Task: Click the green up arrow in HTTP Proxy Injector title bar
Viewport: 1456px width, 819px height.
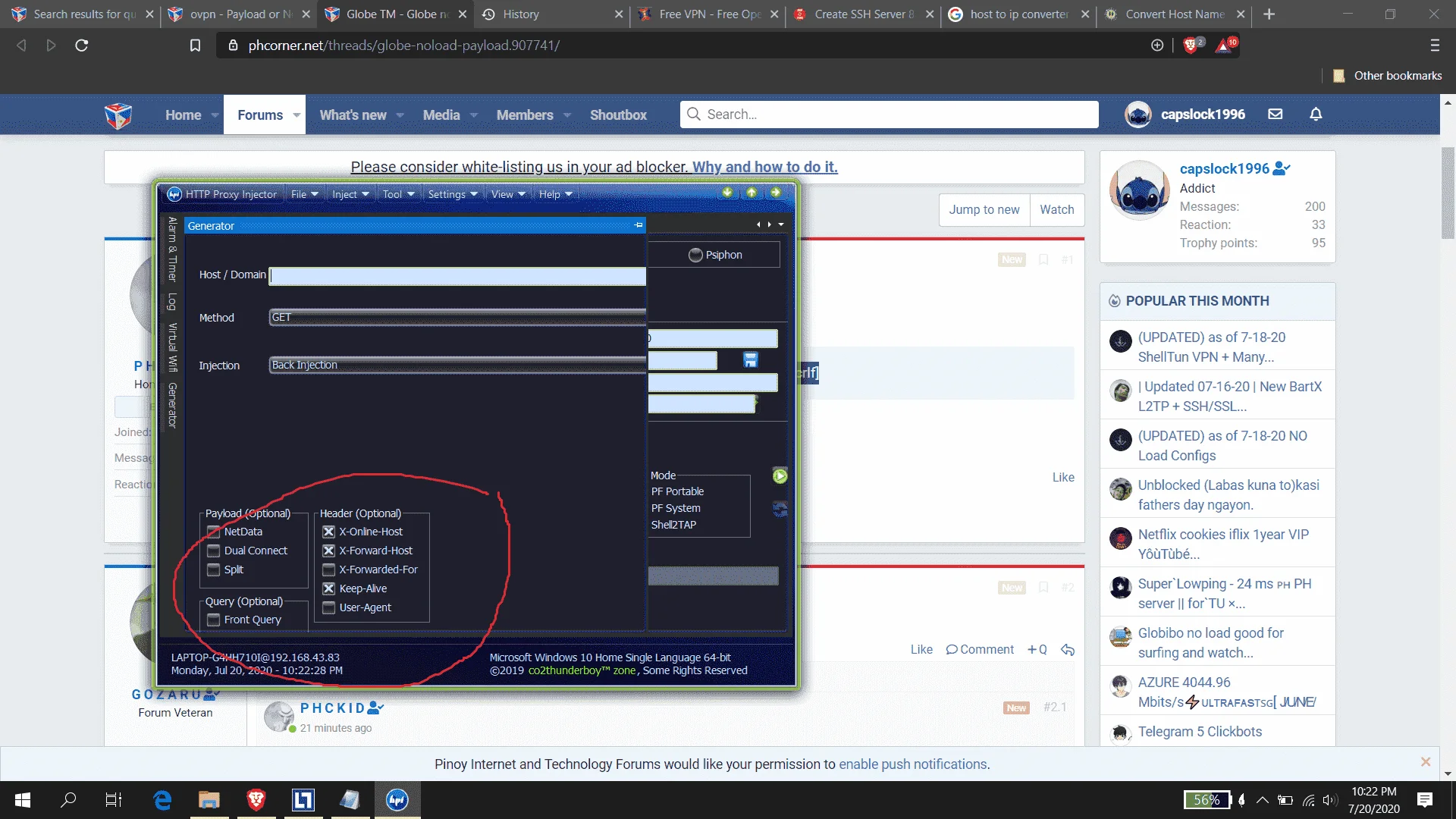Action: coord(752,193)
